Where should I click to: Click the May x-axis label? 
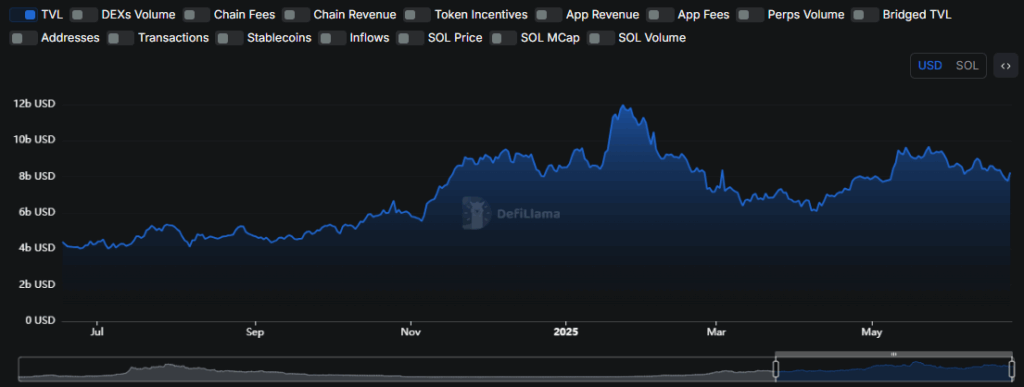[872, 332]
